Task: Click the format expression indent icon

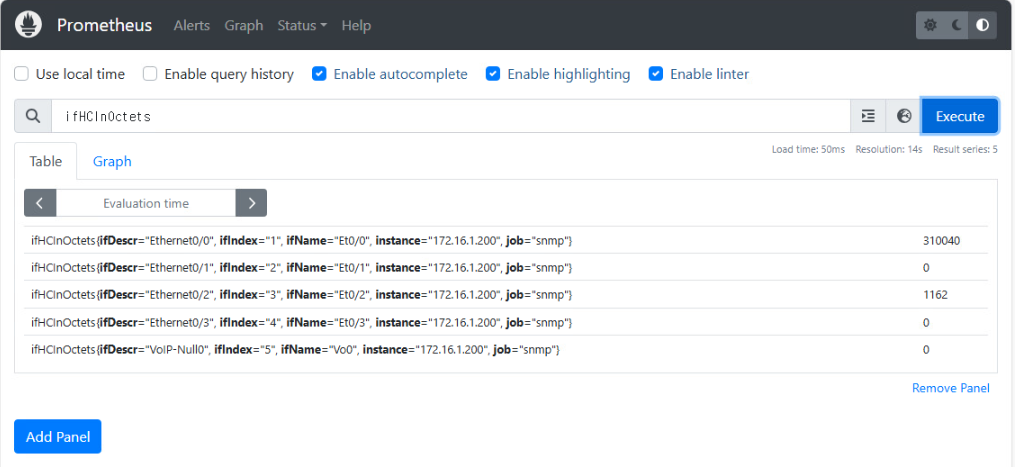Action: click(868, 116)
